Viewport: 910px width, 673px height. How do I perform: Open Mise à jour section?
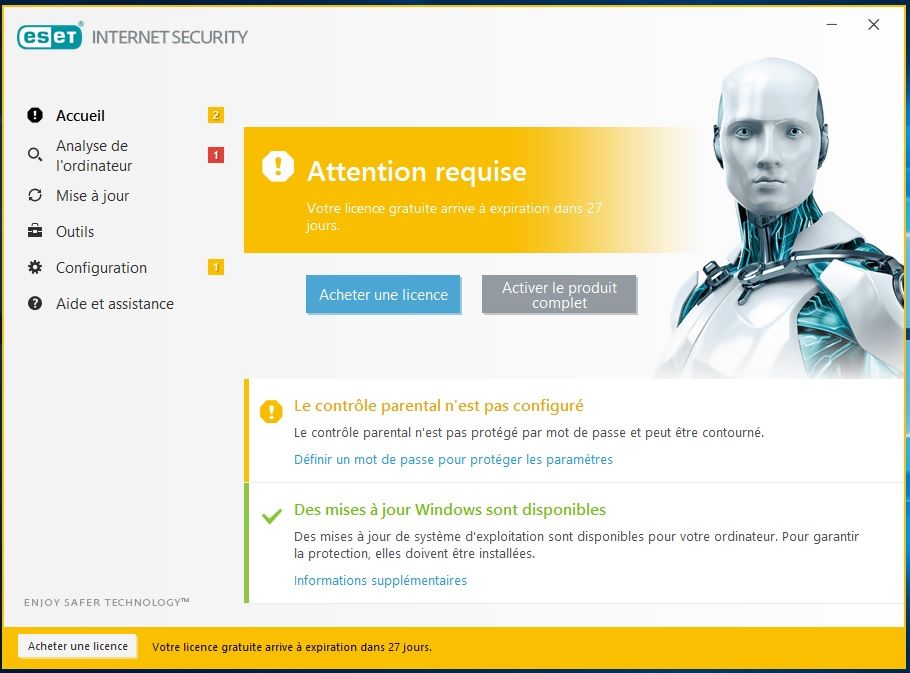[x=92, y=196]
